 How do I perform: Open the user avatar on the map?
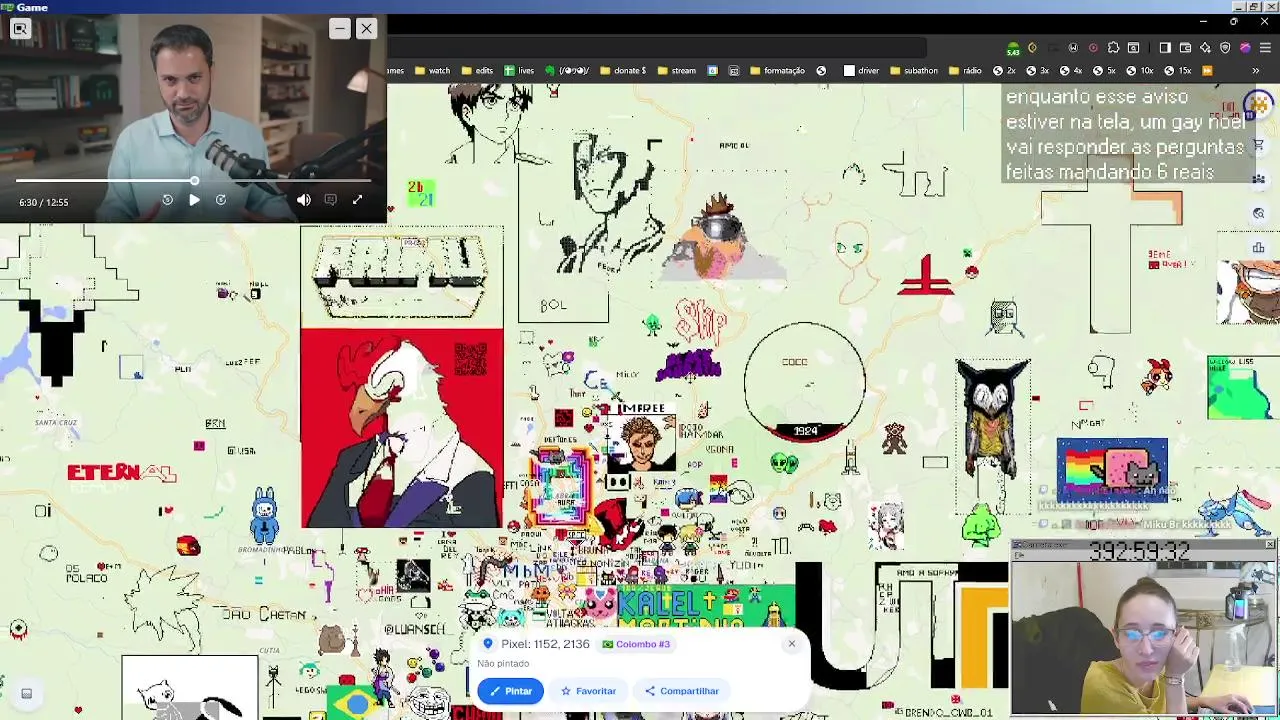pyautogui.click(x=1258, y=104)
